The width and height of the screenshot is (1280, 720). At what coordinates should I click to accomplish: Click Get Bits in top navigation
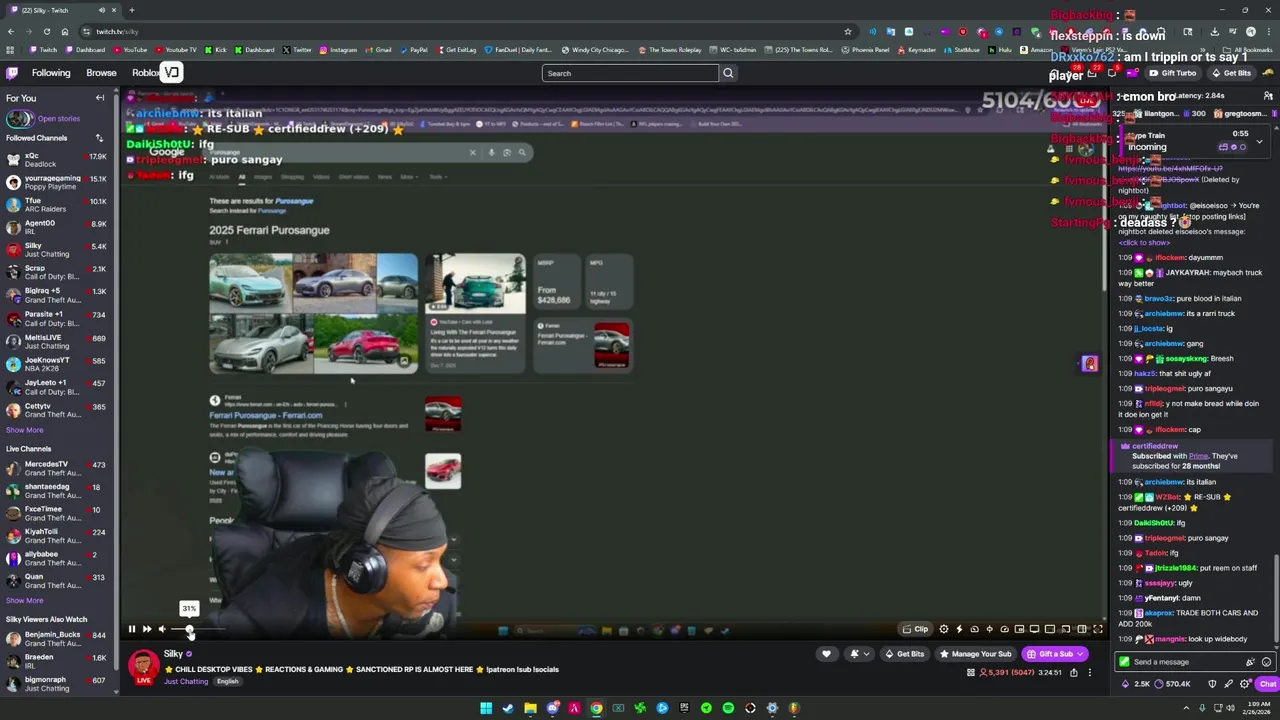click(1230, 73)
